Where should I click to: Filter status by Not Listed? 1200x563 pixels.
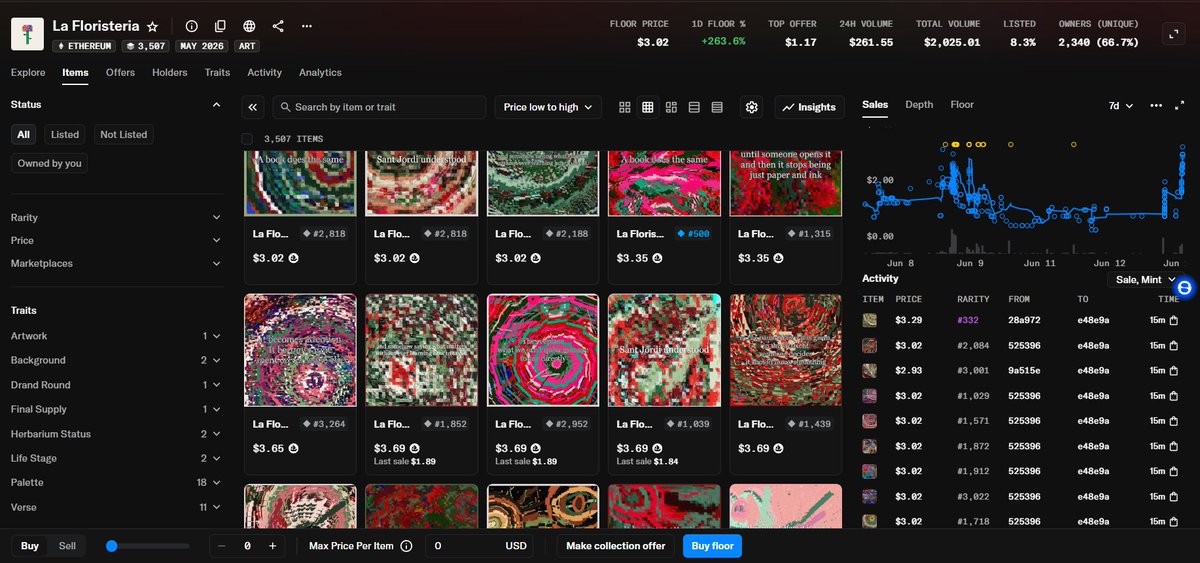click(124, 134)
